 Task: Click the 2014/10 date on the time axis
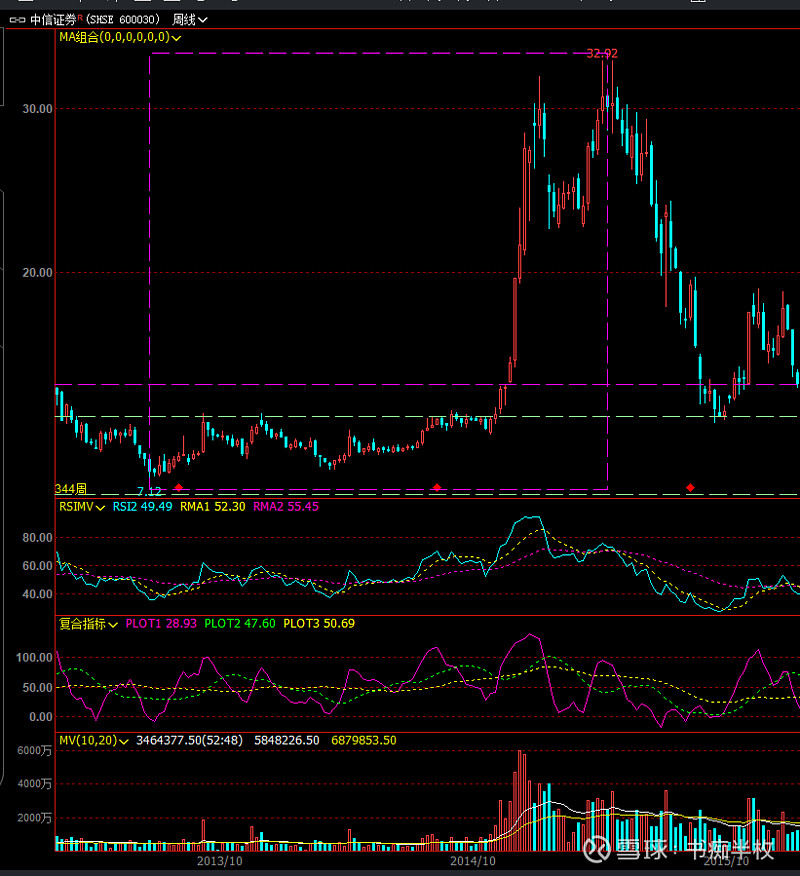(x=473, y=861)
